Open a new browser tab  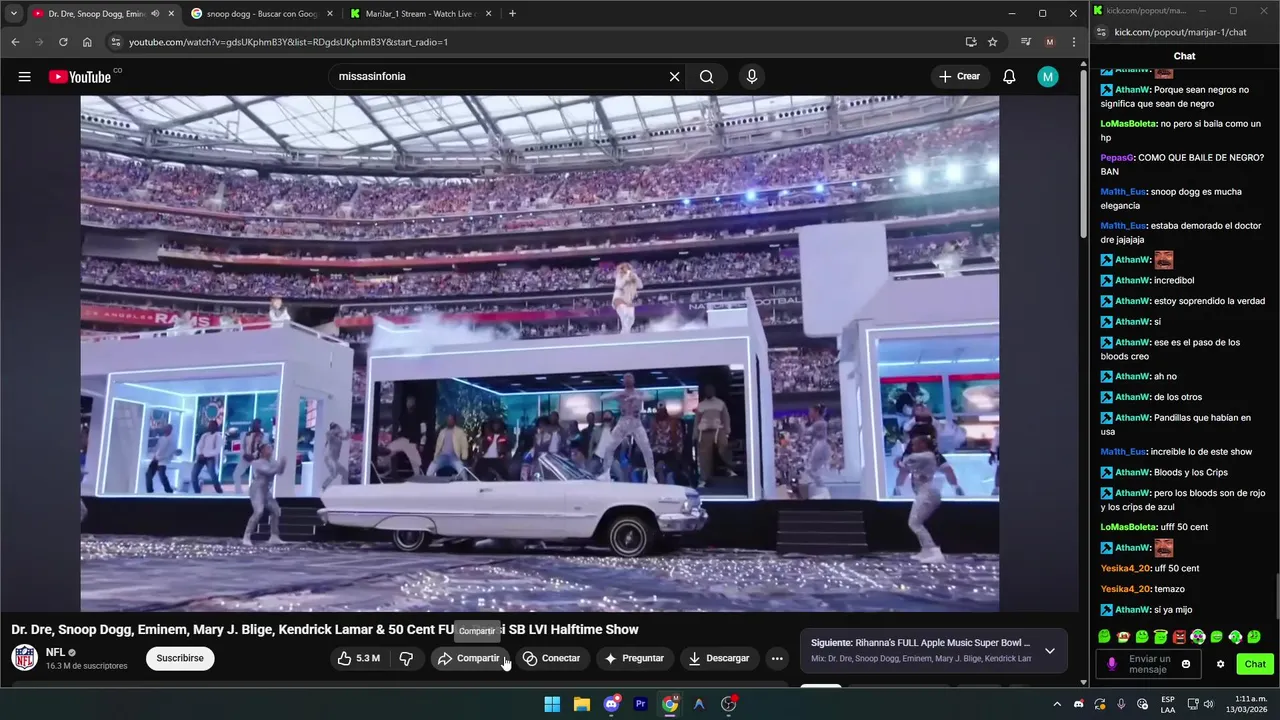[x=513, y=14]
